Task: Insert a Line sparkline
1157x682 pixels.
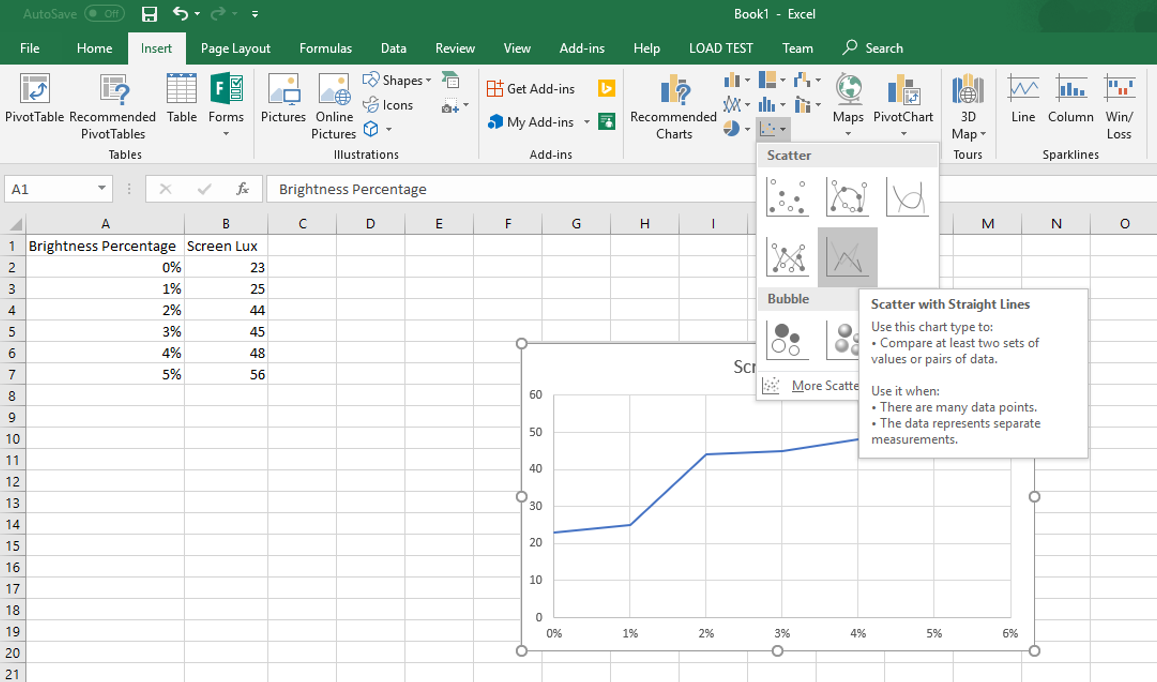Action: (1022, 100)
